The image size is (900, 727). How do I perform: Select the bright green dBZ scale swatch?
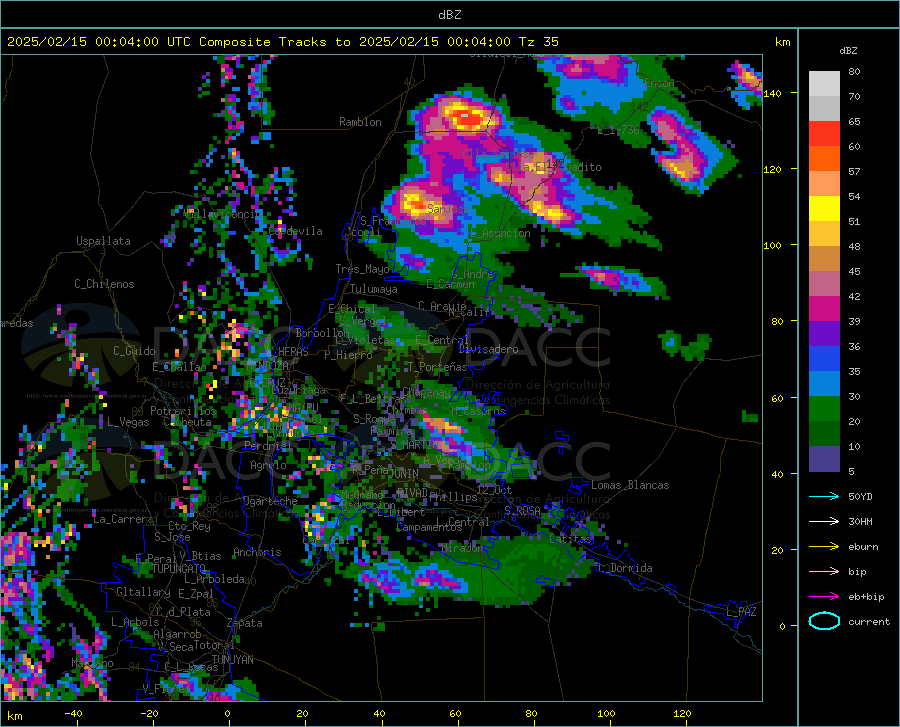coord(824,409)
